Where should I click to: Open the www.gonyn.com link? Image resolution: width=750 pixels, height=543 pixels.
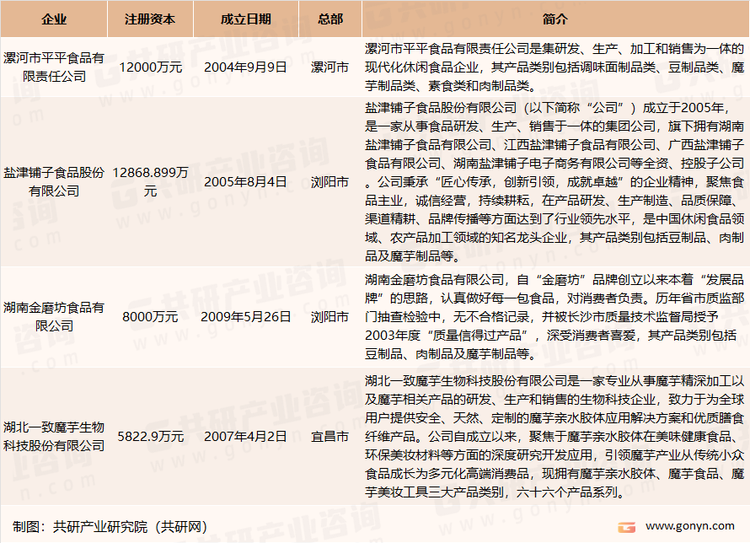690,526
